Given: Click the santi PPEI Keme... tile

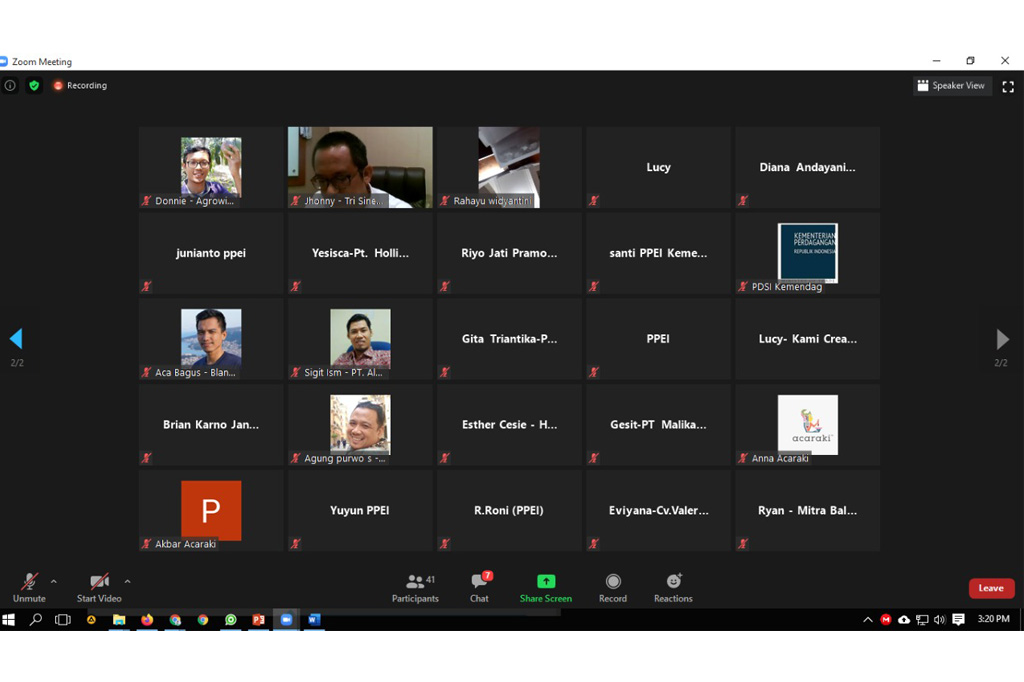Looking at the screenshot, I should click(658, 253).
